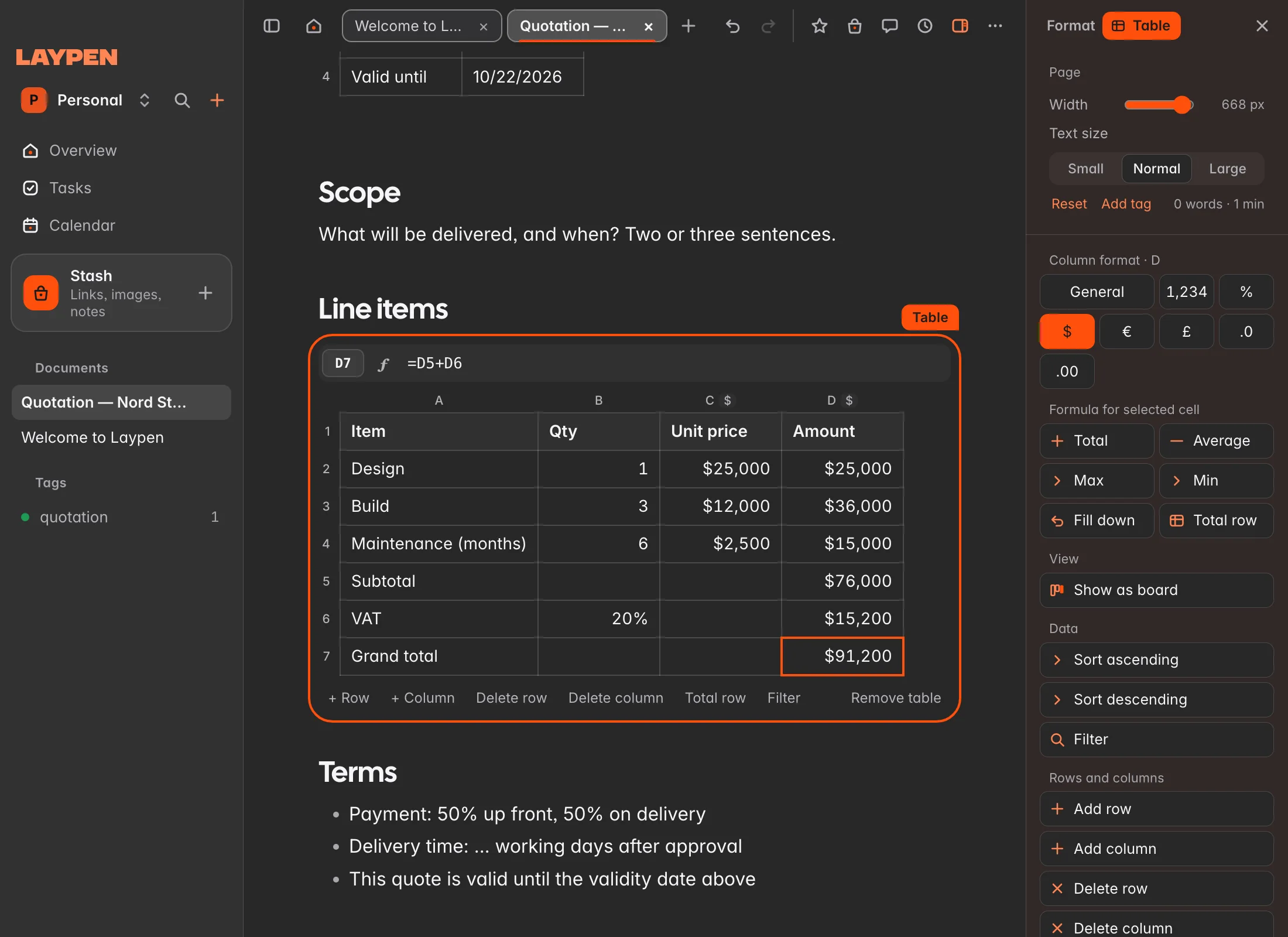Search the workspace with magnifier icon
Viewport: 1288px width, 937px height.
182,100
